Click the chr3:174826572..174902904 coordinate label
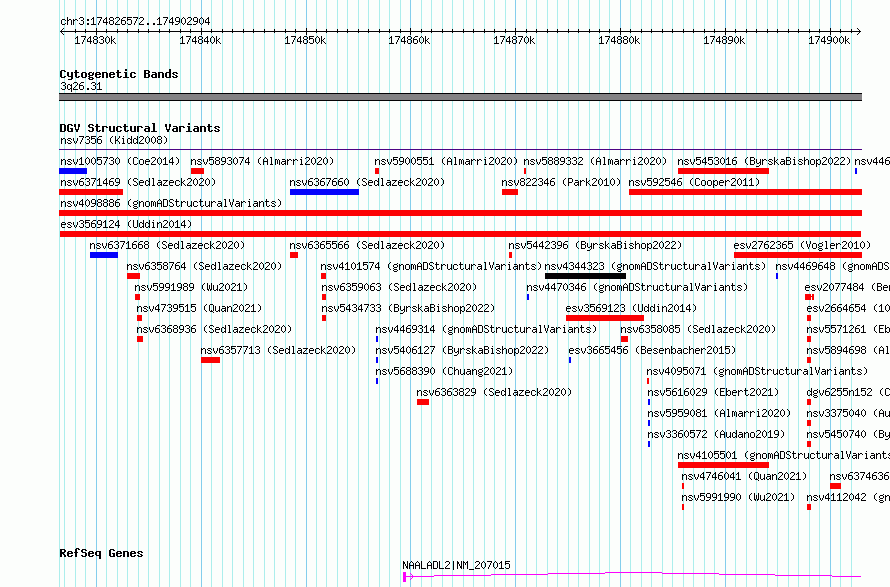 point(135,21)
